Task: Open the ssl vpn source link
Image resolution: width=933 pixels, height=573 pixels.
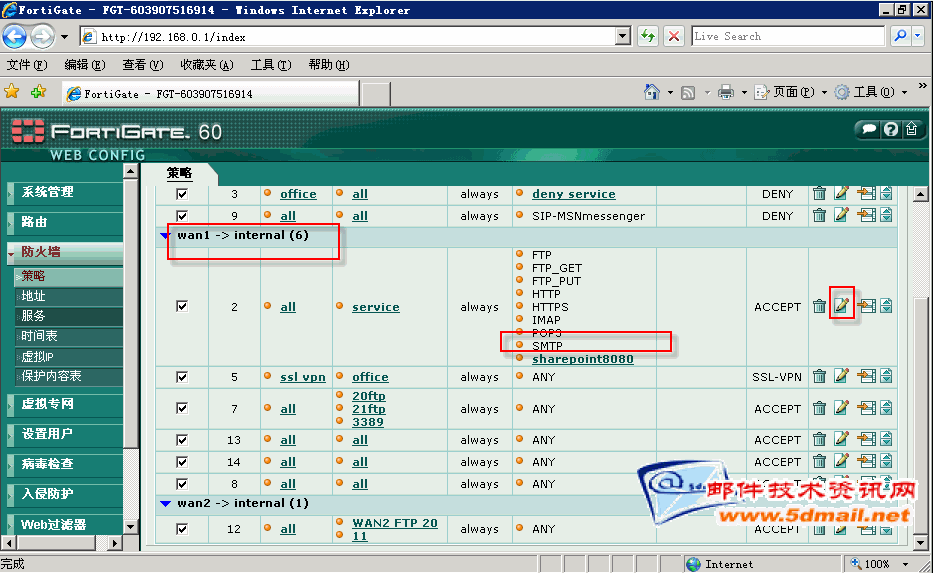Action: (303, 377)
